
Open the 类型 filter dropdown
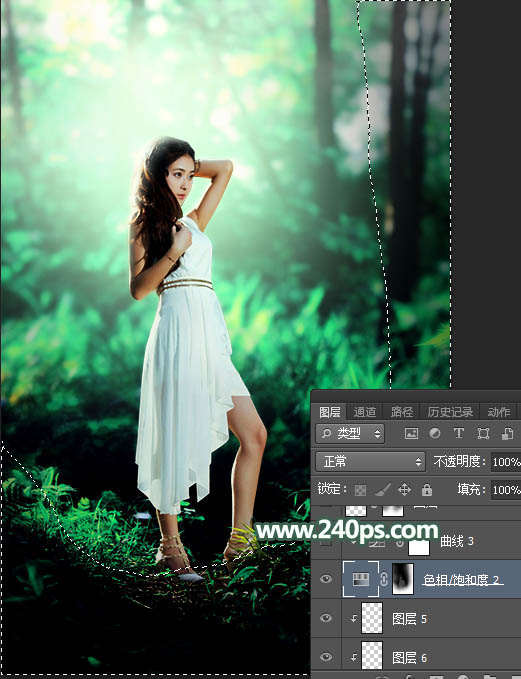tap(350, 433)
